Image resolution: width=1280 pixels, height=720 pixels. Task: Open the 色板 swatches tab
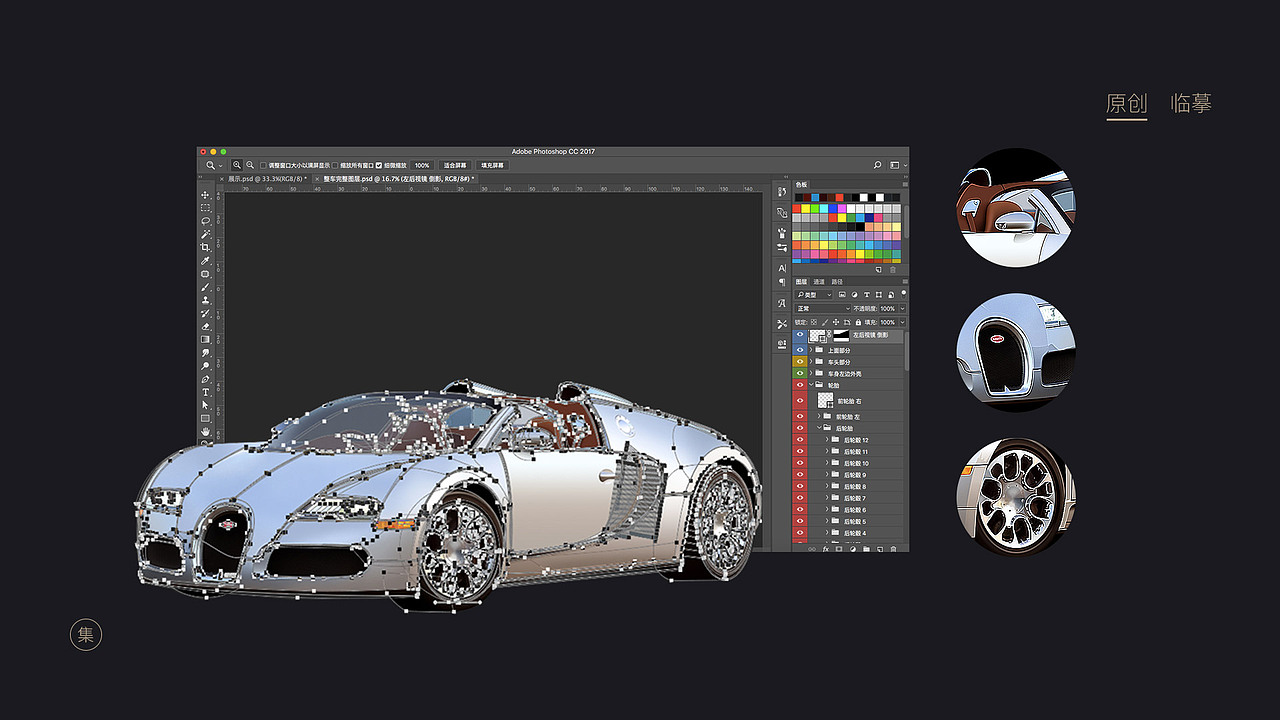click(x=801, y=185)
